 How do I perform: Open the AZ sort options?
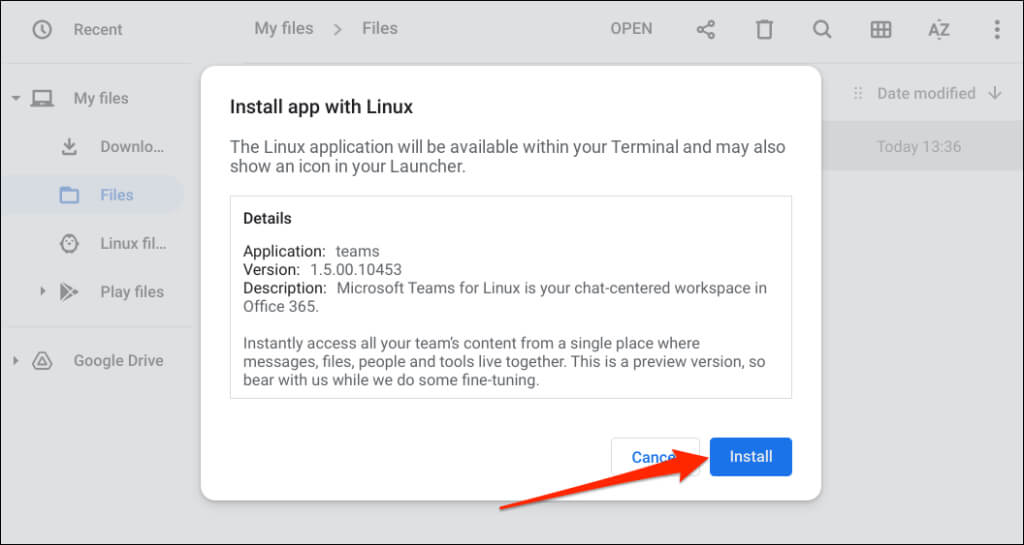pos(938,30)
